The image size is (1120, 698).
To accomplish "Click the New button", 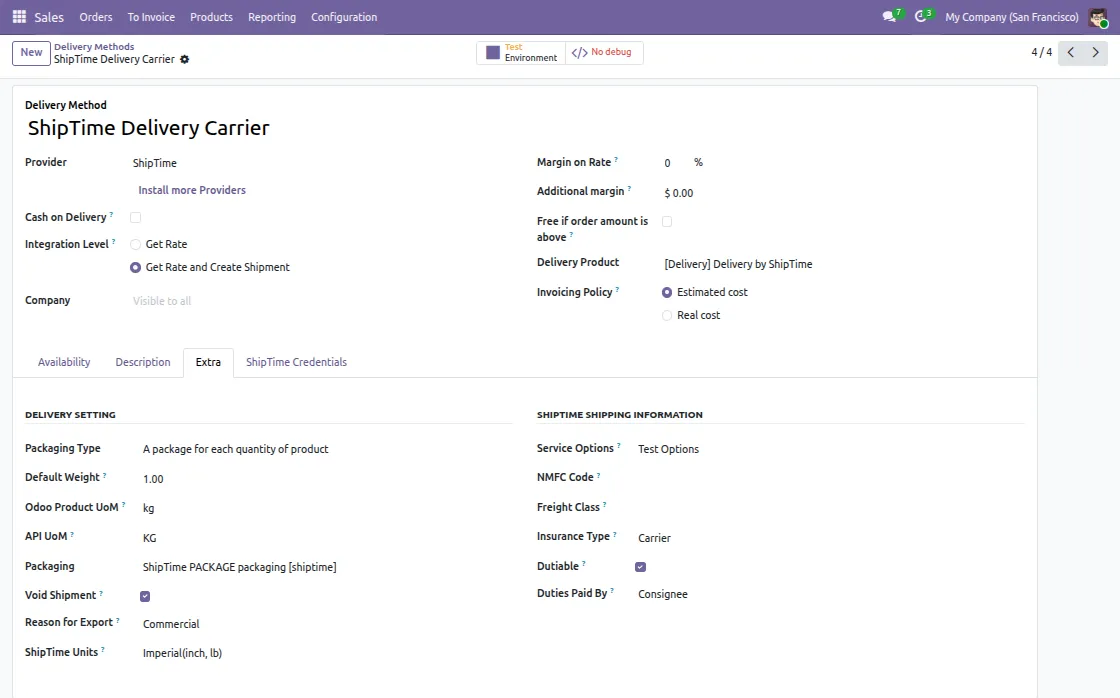I will pyautogui.click(x=31, y=53).
